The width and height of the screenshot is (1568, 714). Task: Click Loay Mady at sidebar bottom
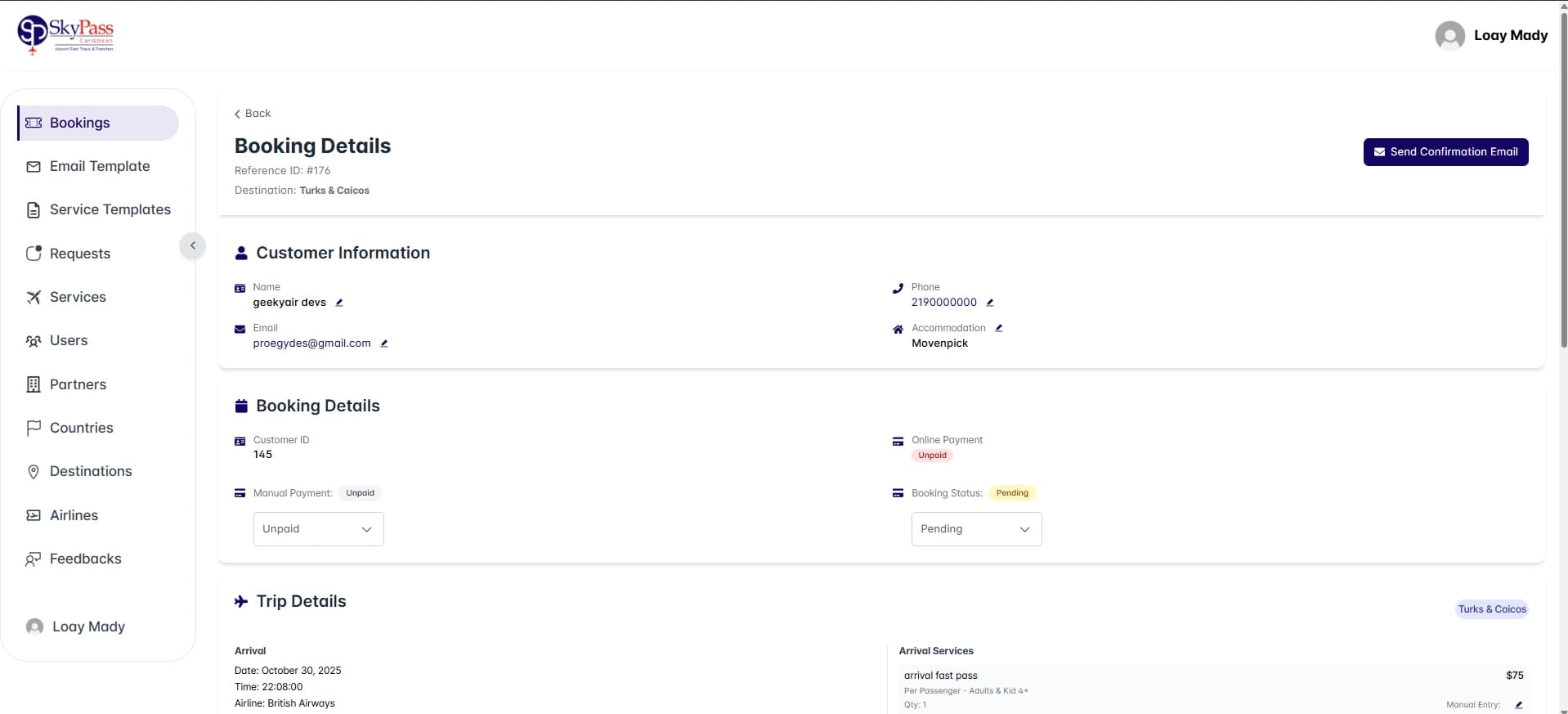[x=88, y=626]
